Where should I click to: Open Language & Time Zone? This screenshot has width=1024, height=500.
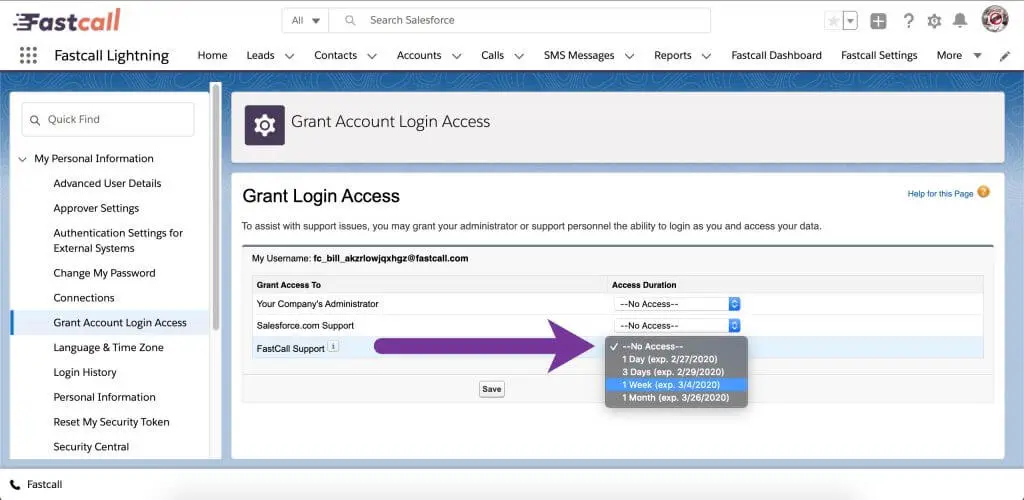pos(108,347)
